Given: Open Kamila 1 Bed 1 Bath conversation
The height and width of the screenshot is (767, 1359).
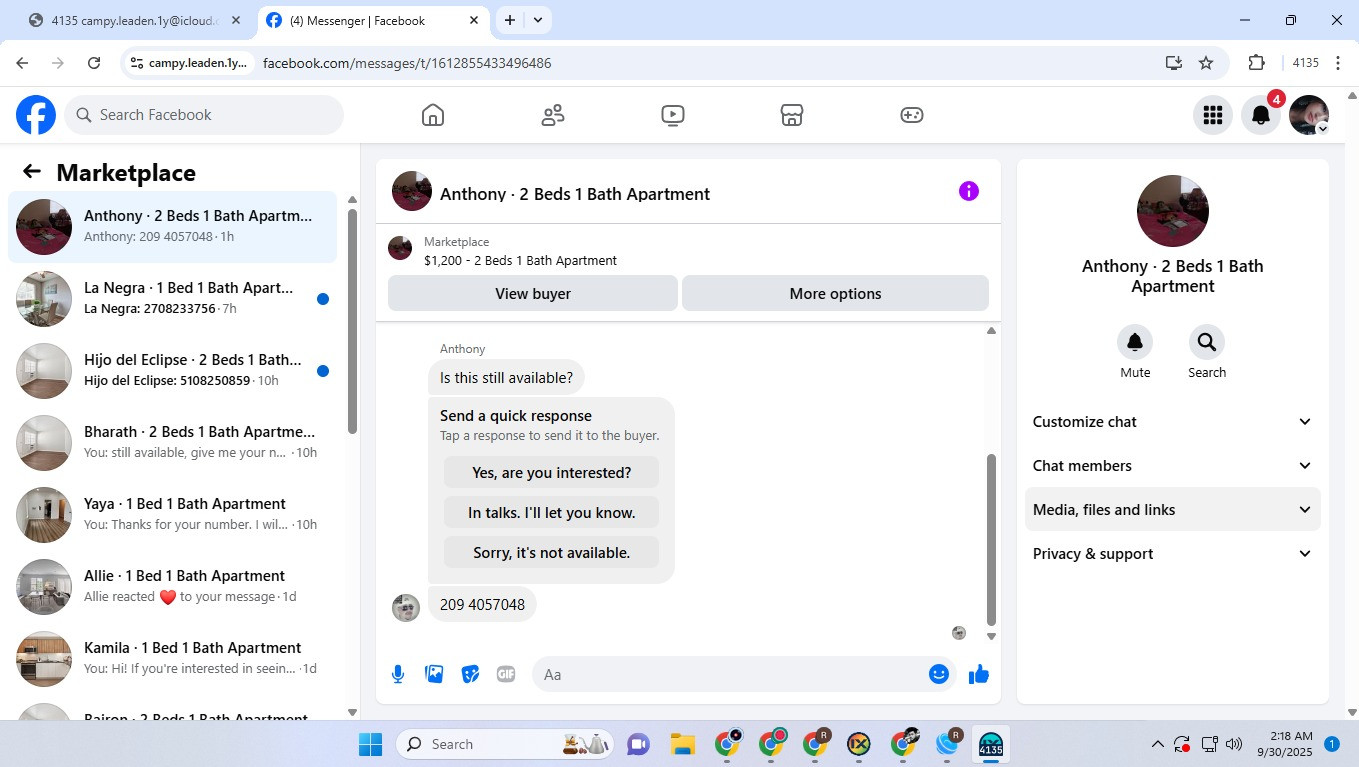Looking at the screenshot, I should tap(172, 659).
